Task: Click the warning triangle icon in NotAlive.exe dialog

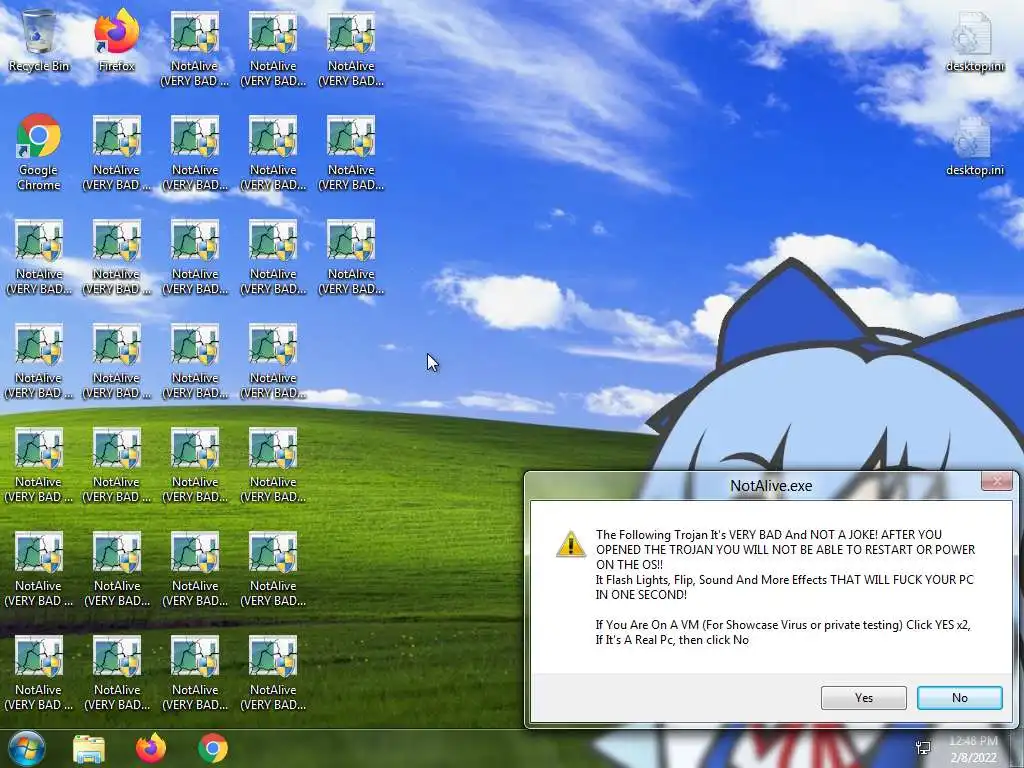Action: tap(570, 544)
